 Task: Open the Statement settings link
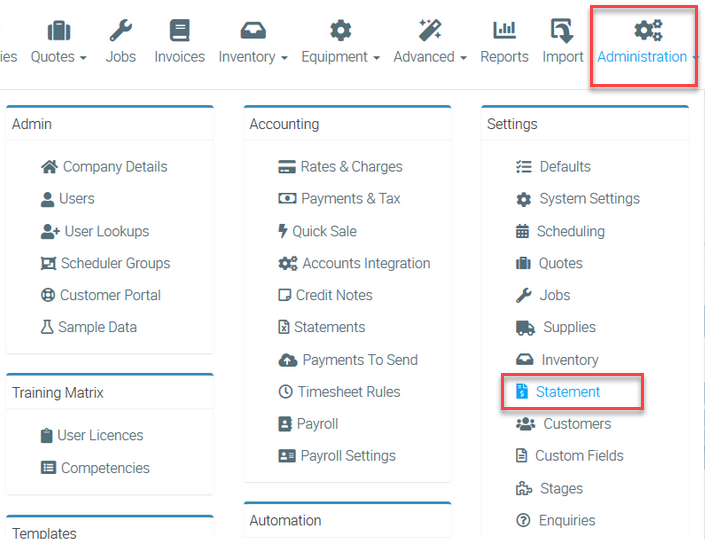click(567, 392)
